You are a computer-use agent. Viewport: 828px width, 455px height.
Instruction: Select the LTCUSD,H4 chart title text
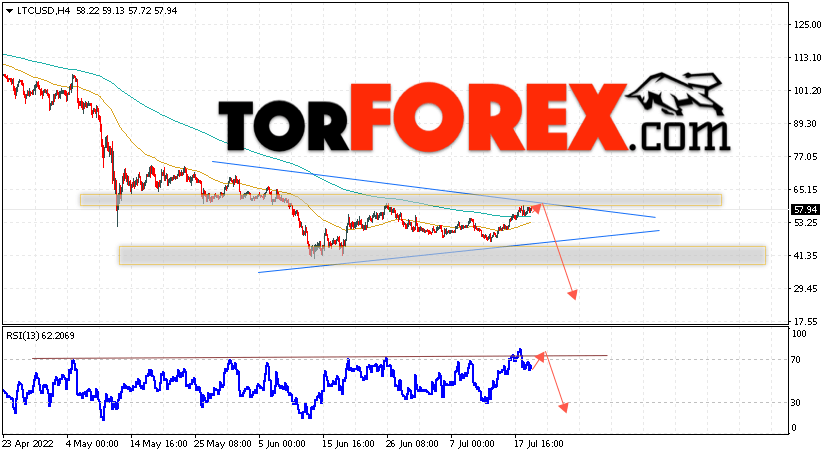[x=44, y=11]
